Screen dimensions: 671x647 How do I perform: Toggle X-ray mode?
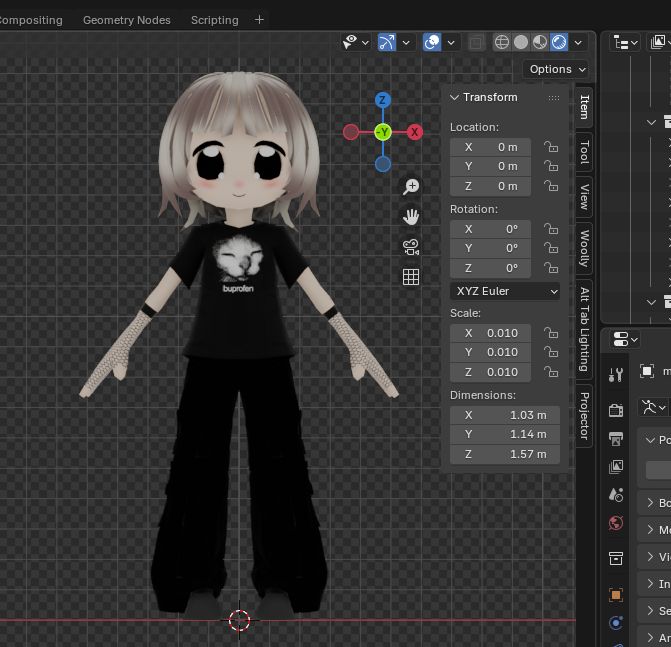point(477,42)
